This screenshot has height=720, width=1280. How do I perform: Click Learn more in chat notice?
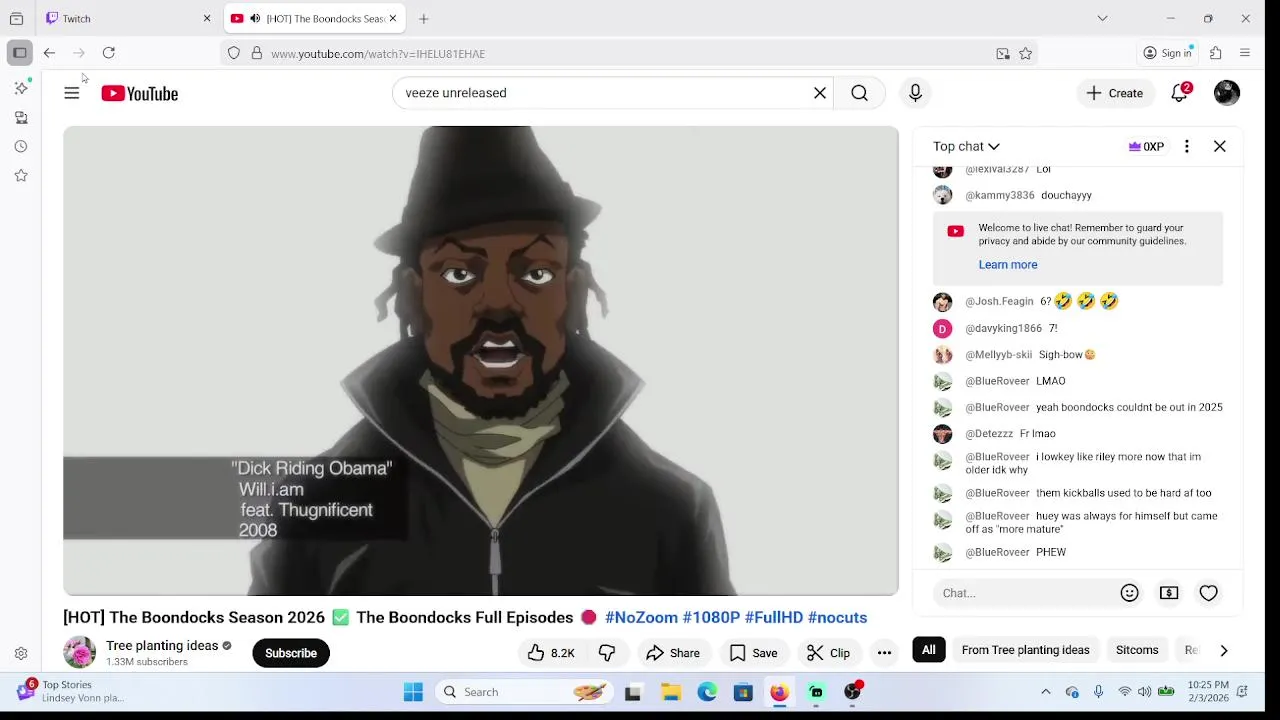1008,264
